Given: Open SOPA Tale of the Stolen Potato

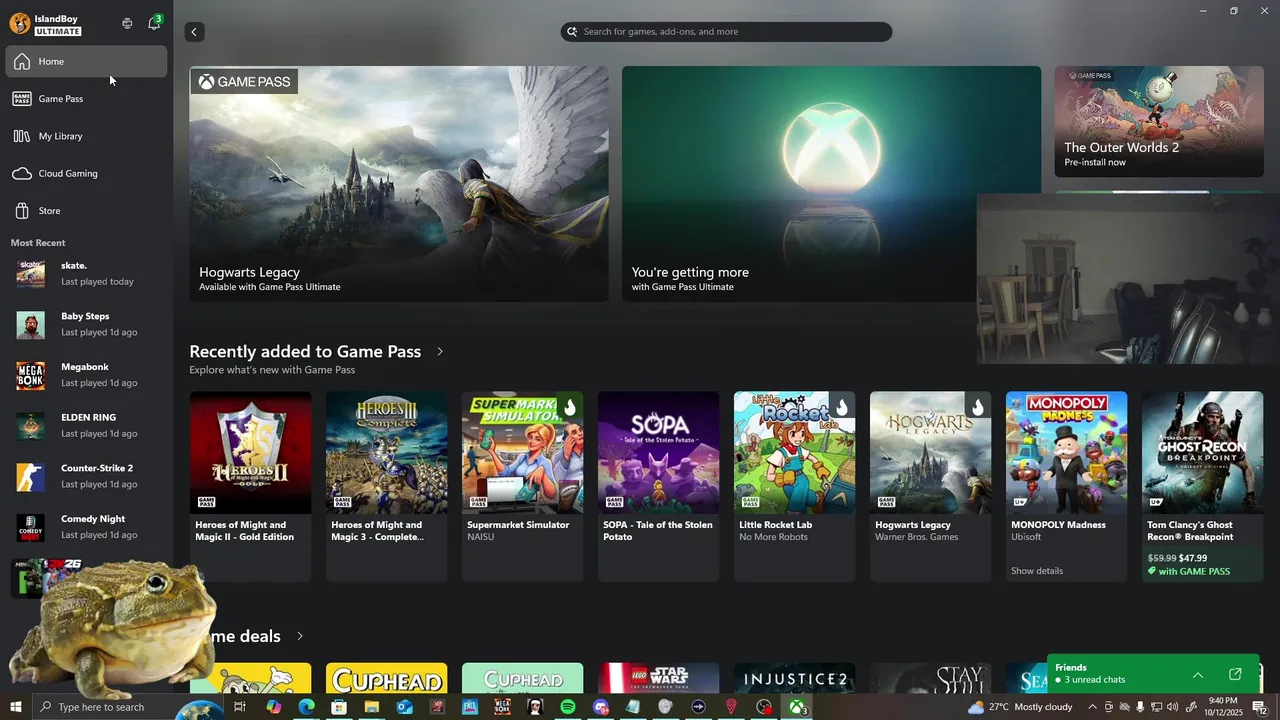Looking at the screenshot, I should pos(659,486).
